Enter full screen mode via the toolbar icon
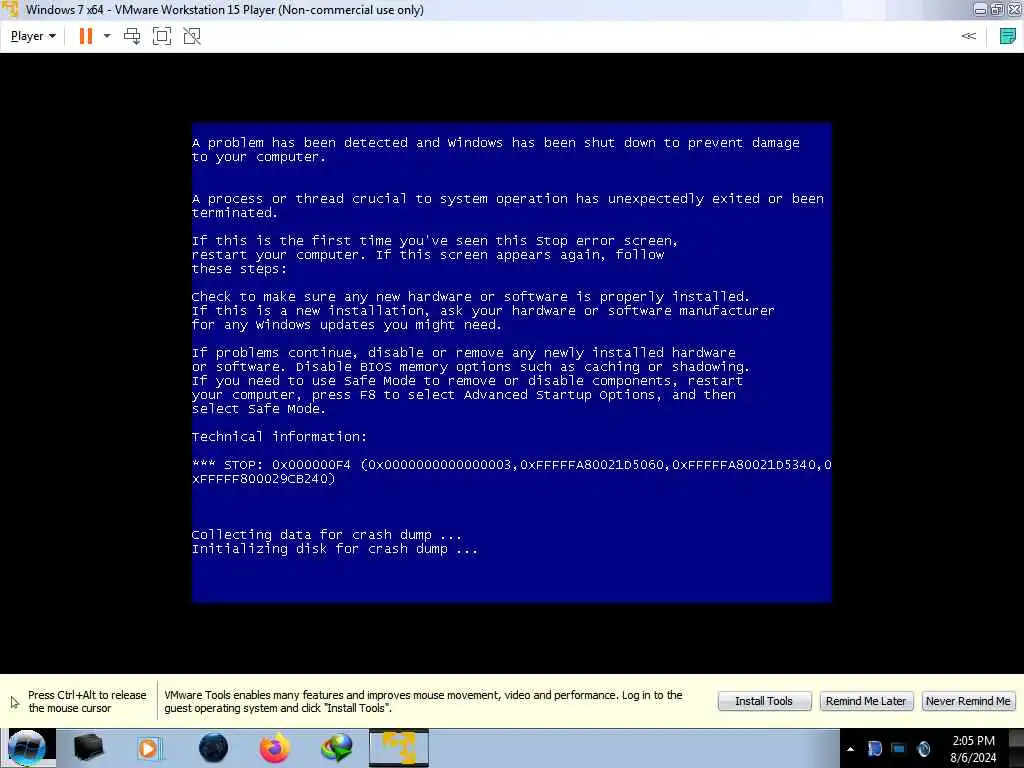 pyautogui.click(x=162, y=36)
